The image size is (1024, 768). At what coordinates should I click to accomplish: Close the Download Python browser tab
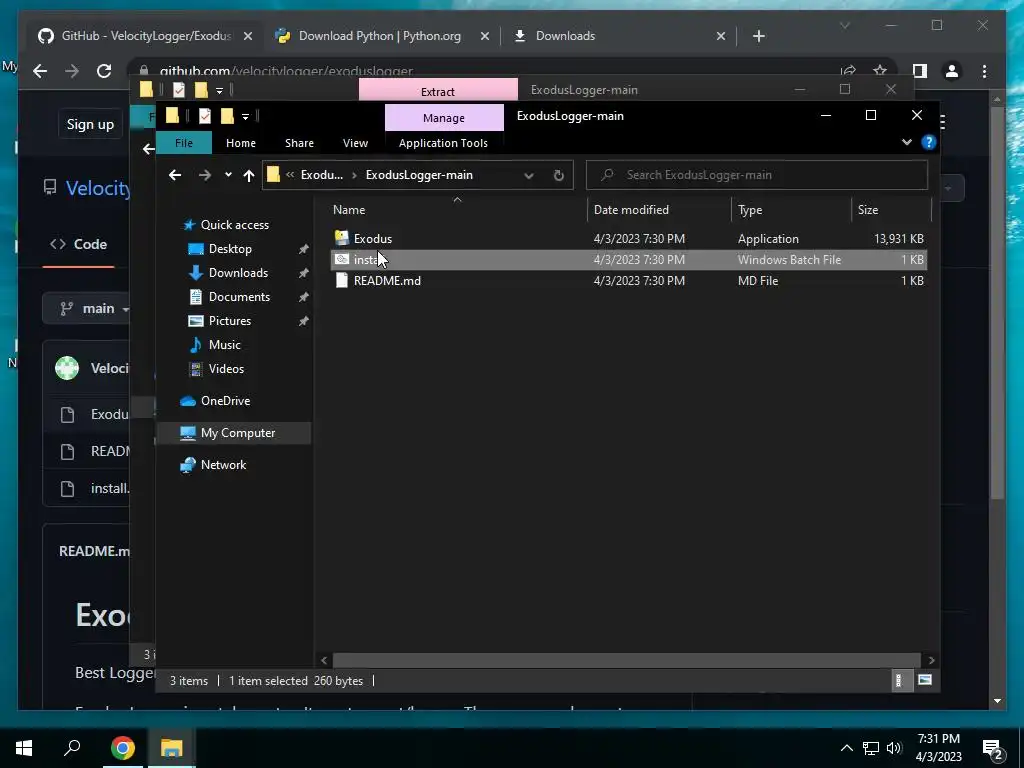coord(485,37)
